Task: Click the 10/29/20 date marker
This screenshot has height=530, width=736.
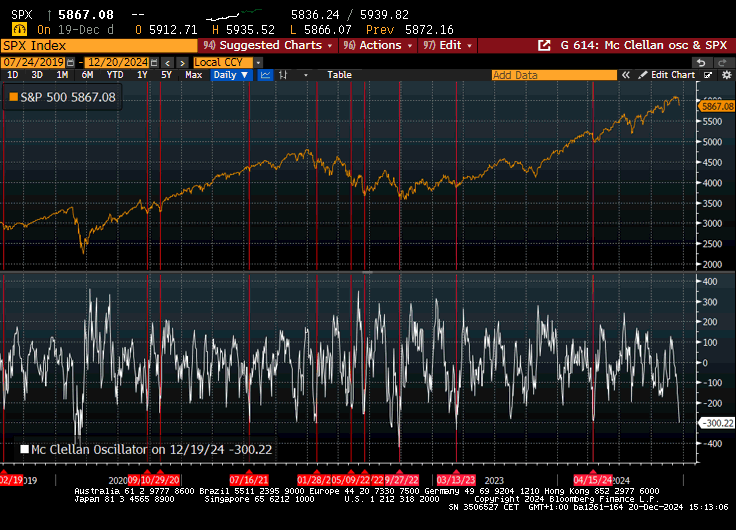Action: (162, 480)
